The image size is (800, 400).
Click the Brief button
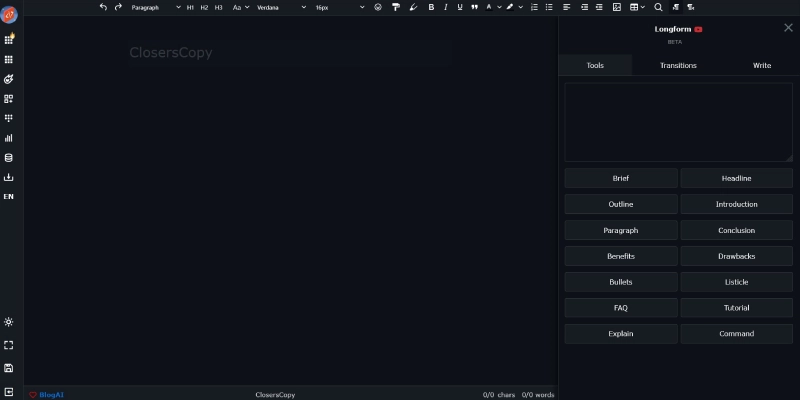(x=621, y=178)
